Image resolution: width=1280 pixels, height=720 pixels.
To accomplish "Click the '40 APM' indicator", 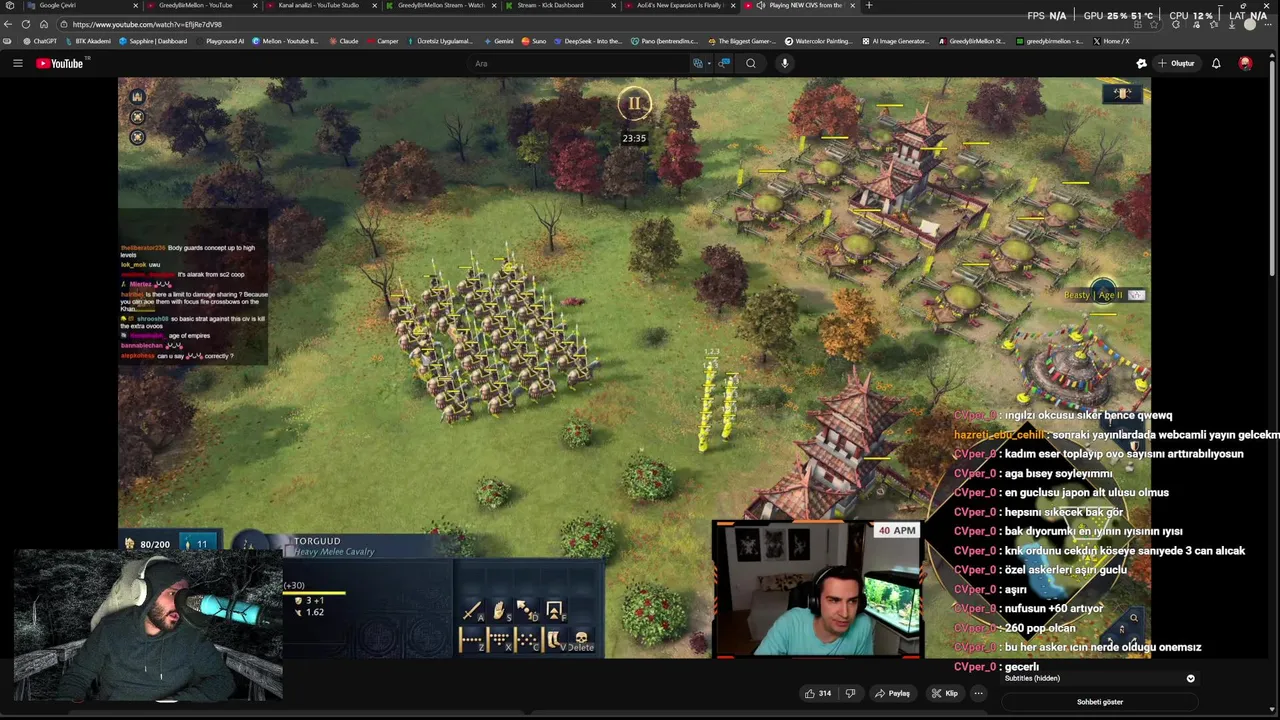I will [896, 531].
